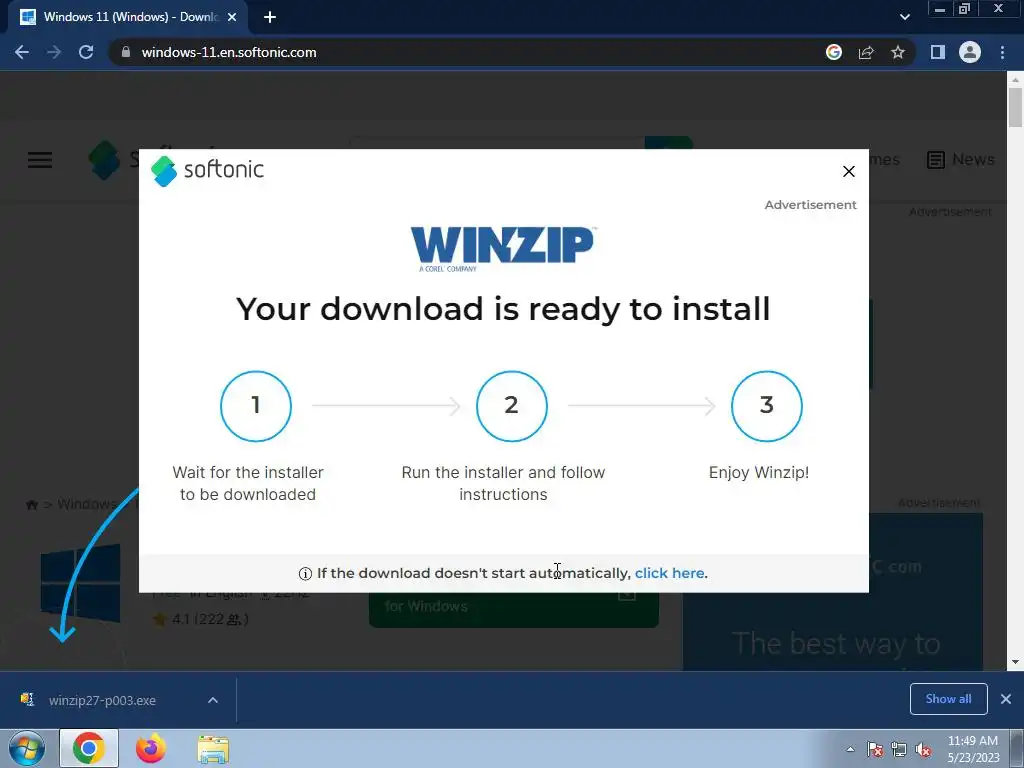The image size is (1024, 768).
Task: Open Action Center flag icon
Action: pos(875,749)
